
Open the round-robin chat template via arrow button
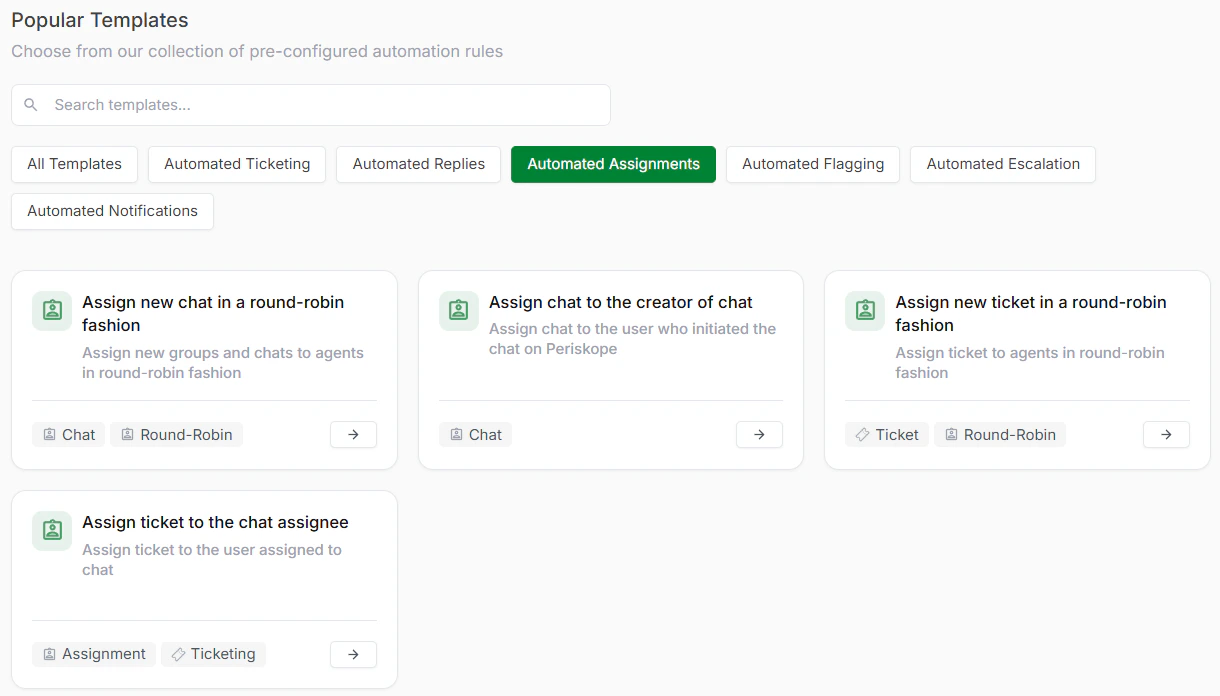(353, 434)
